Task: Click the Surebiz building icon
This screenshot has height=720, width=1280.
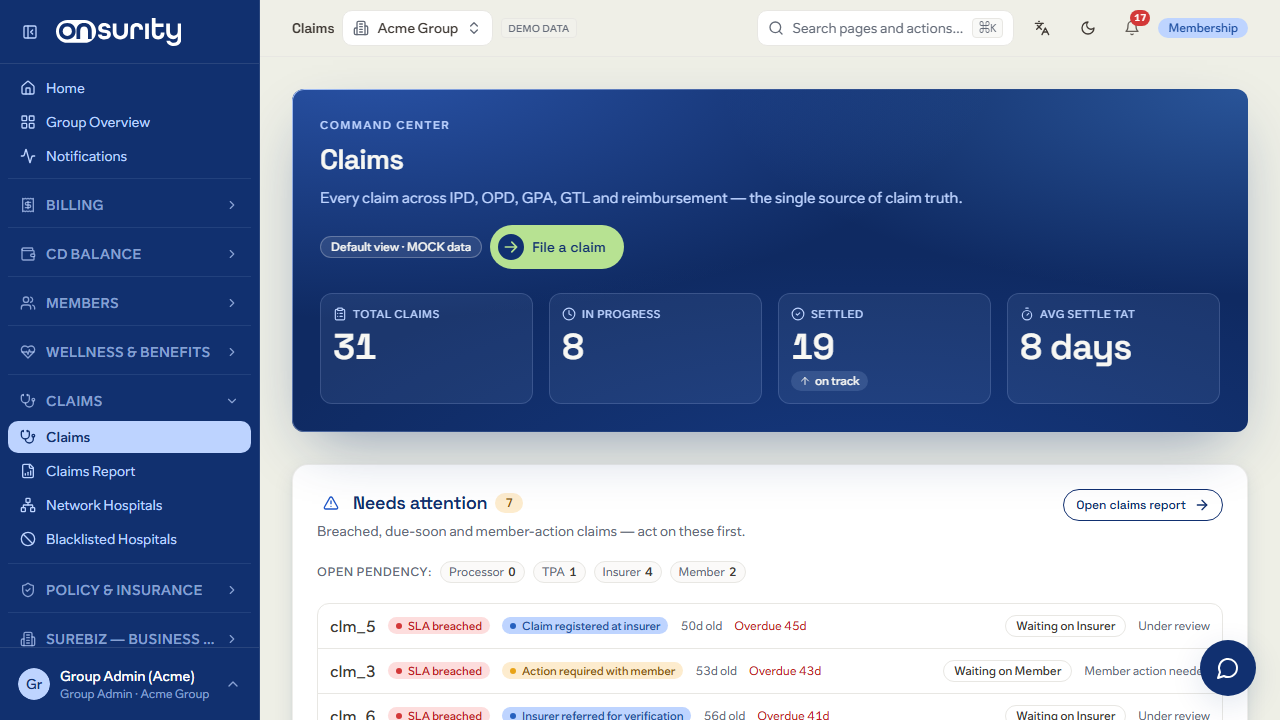Action: [x=28, y=639]
